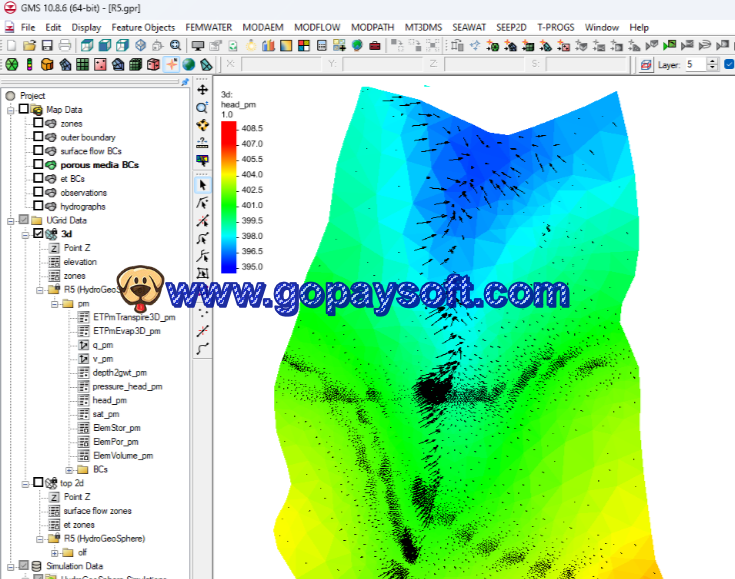This screenshot has height=579, width=735.
Task: Select the Map module icon
Action: (x=171, y=64)
